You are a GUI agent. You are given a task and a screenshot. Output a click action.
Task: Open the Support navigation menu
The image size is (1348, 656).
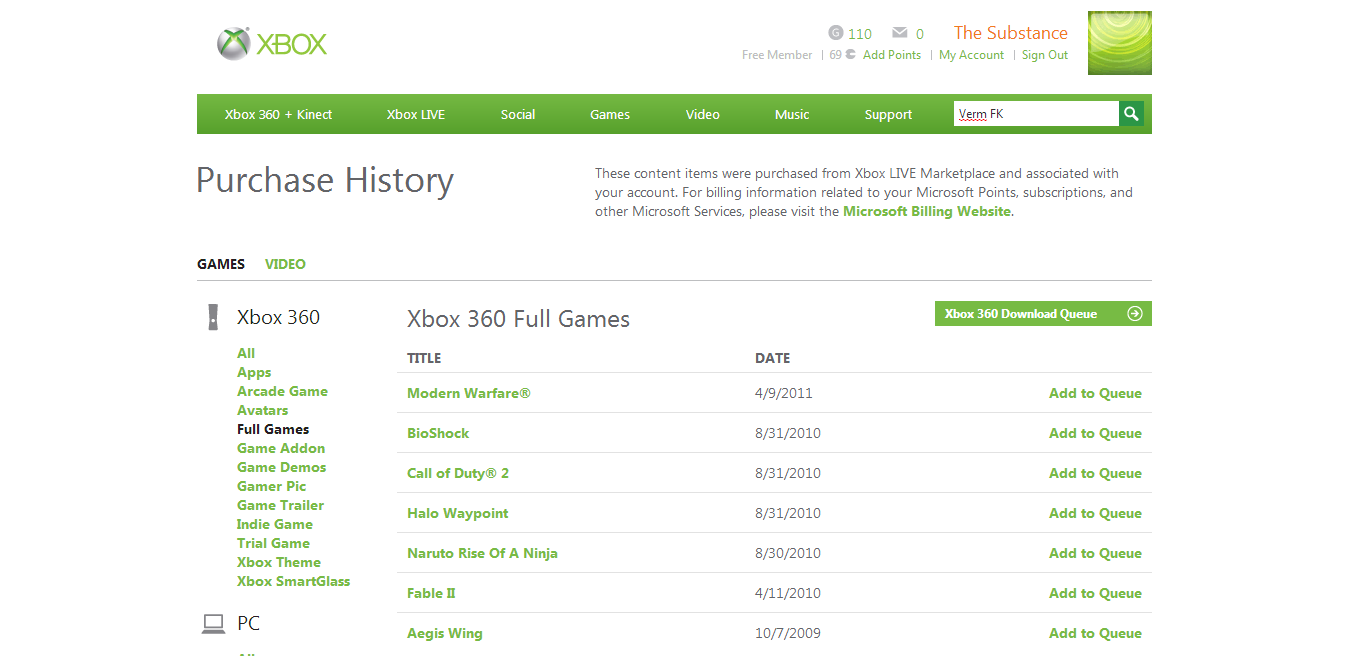coord(888,115)
